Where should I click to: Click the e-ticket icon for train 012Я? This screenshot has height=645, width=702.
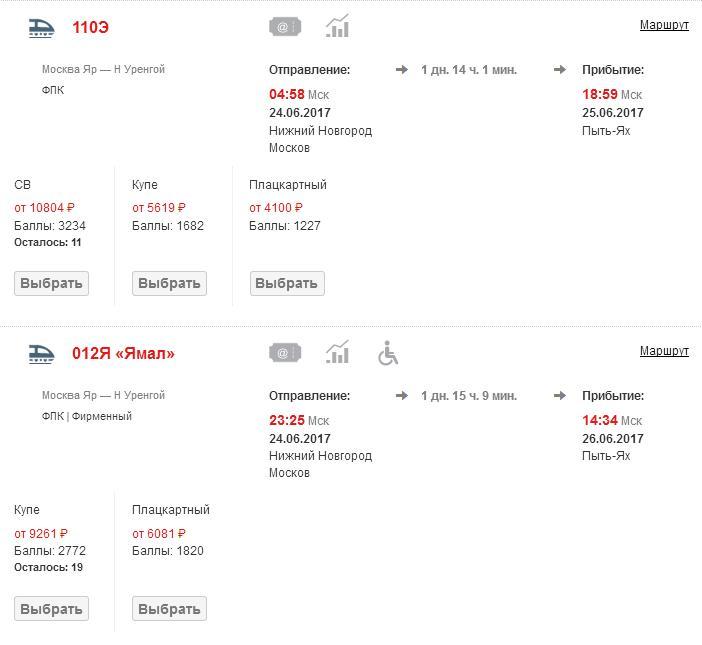[285, 352]
